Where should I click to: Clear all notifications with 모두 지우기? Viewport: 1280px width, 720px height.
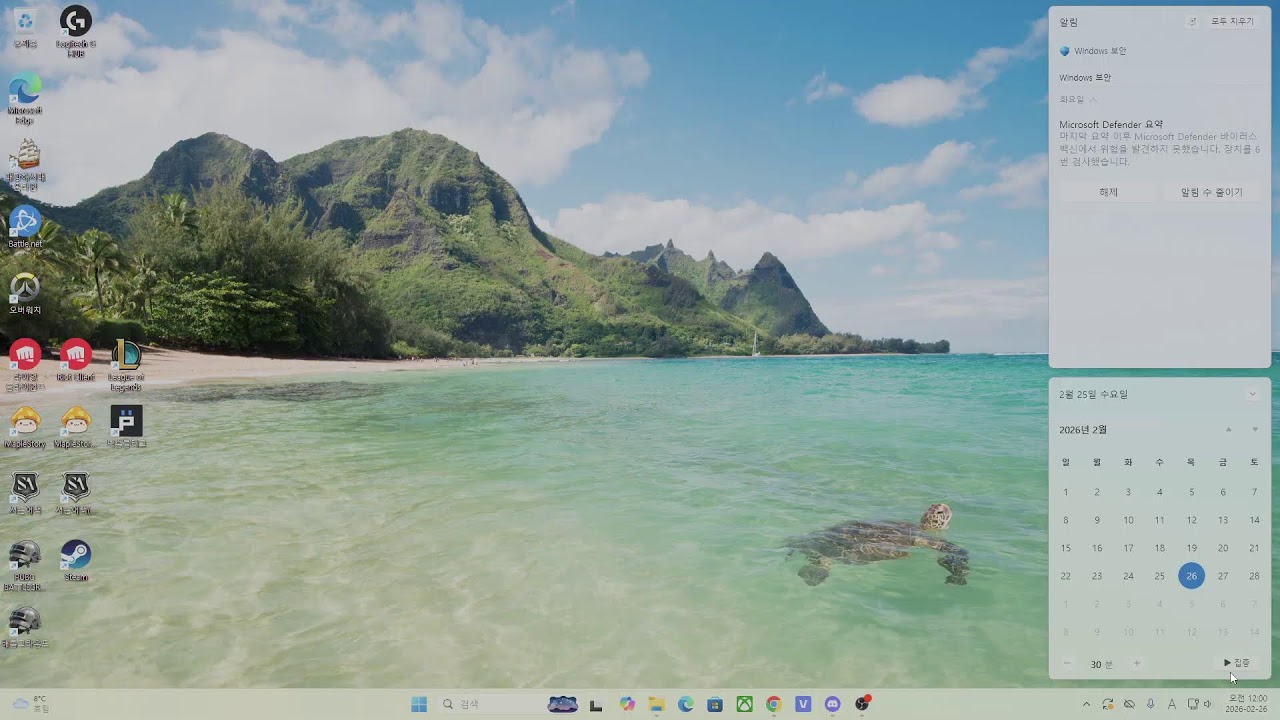1232,22
